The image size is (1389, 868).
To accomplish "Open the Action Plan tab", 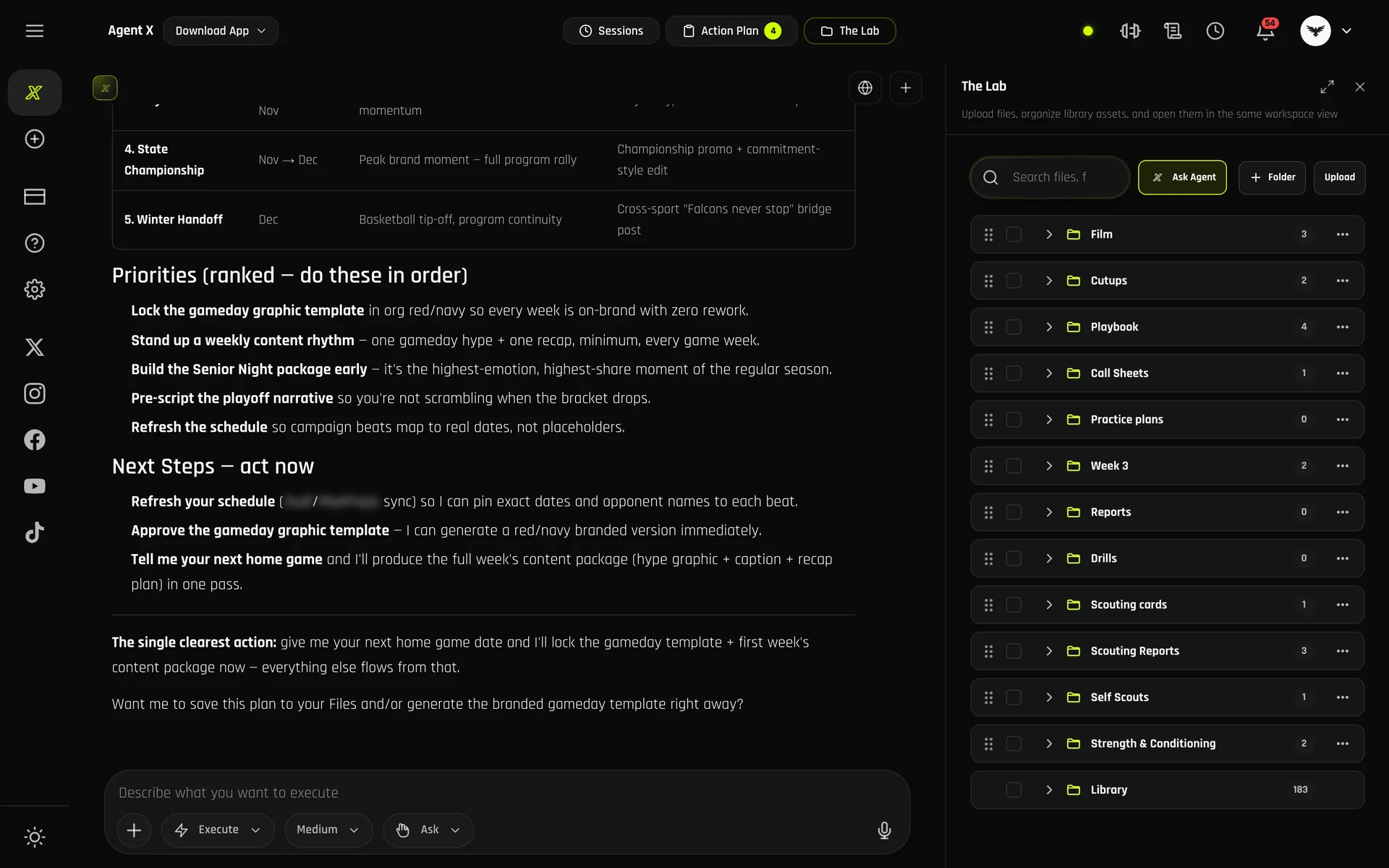I will coord(731,31).
